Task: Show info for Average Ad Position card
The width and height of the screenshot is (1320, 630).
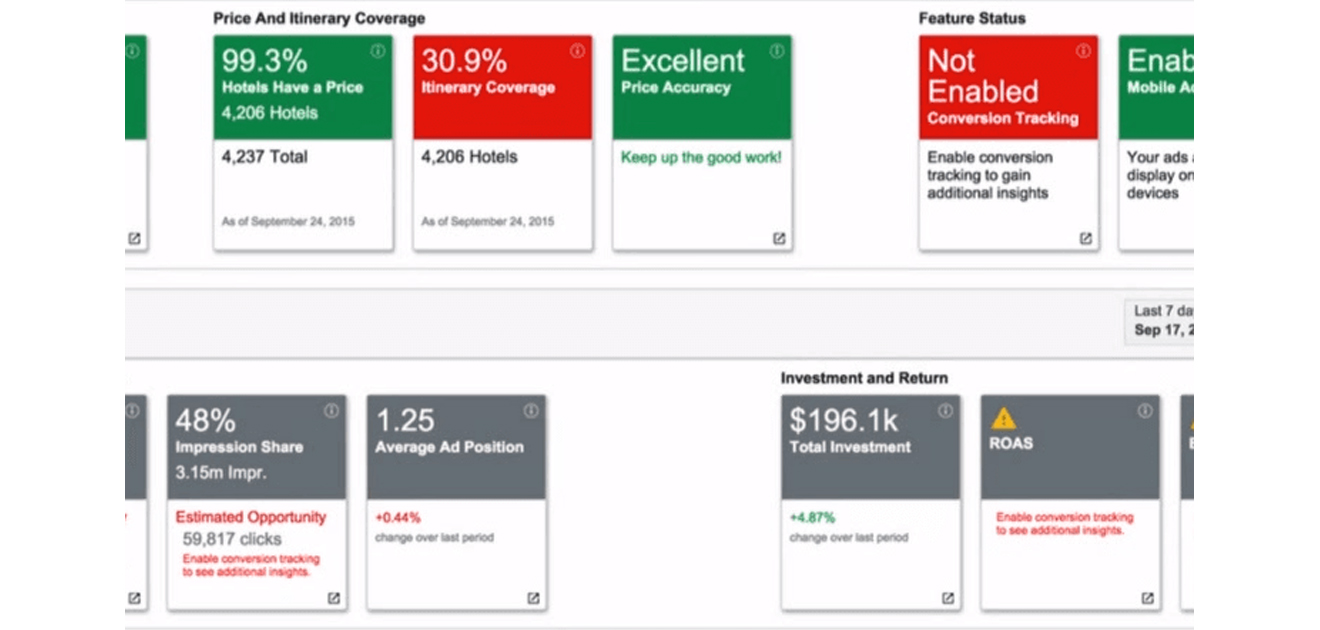Action: pyautogui.click(x=531, y=411)
